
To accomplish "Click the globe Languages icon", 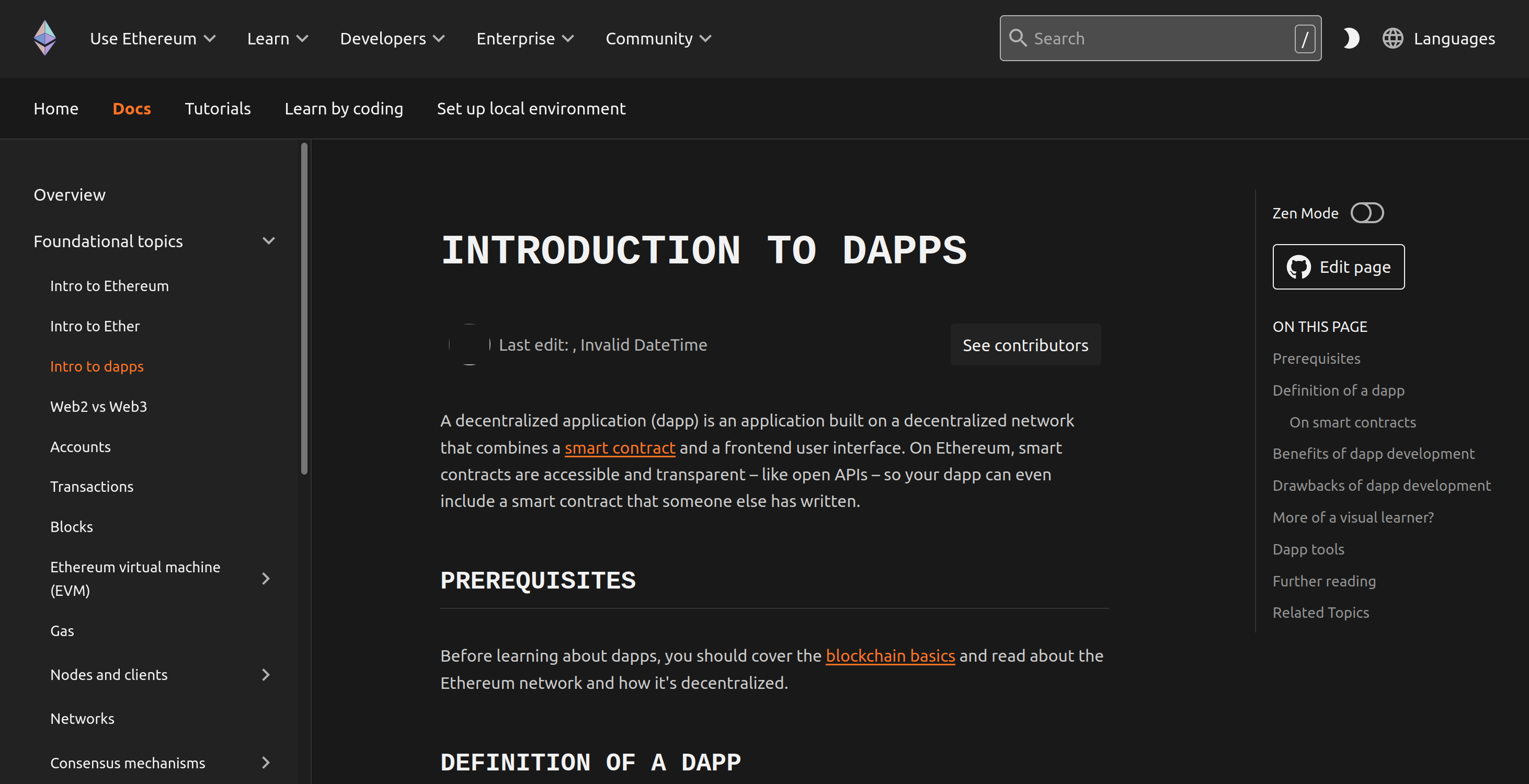I will pyautogui.click(x=1393, y=39).
